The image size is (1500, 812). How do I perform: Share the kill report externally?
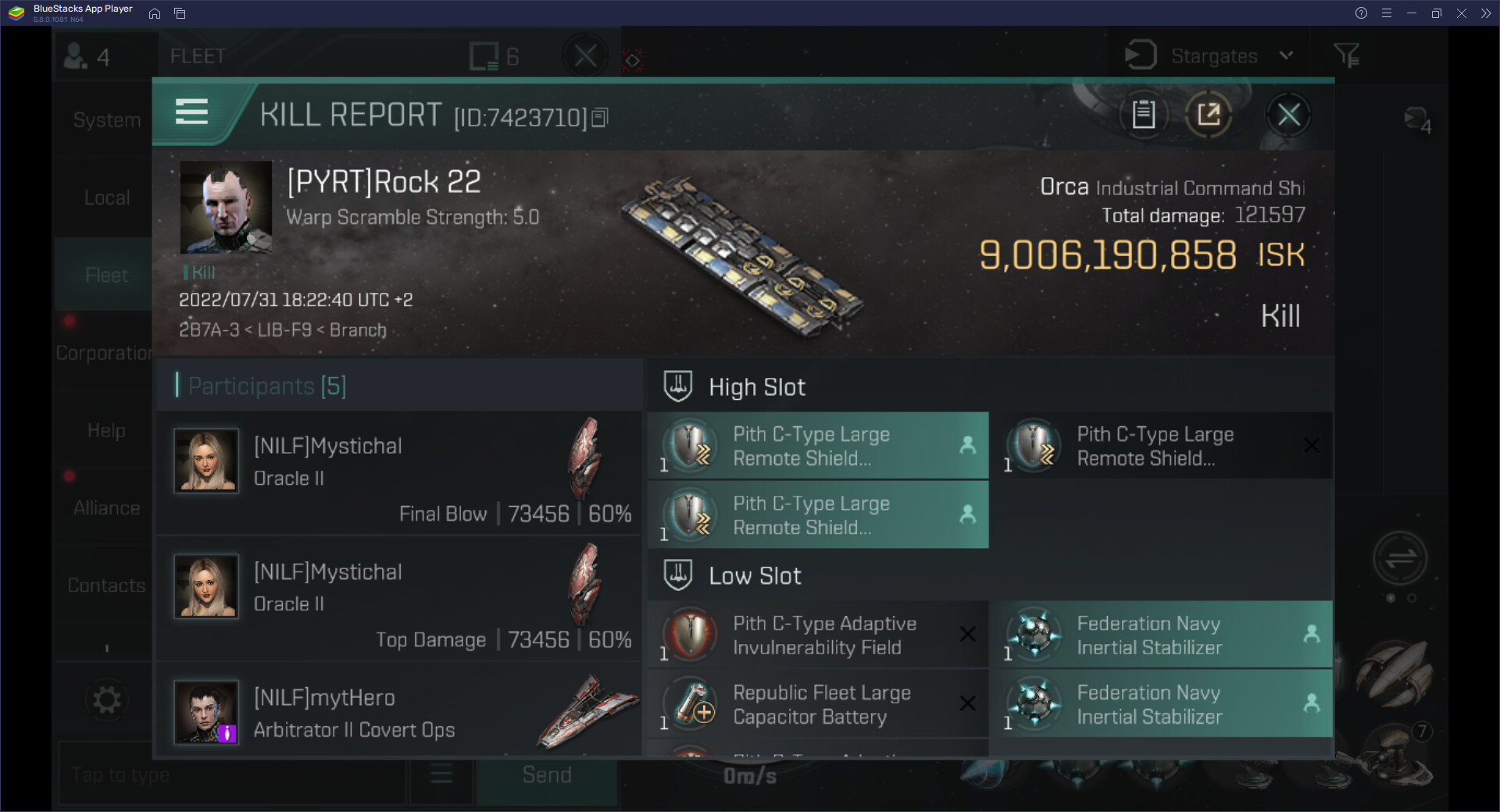[x=1209, y=115]
